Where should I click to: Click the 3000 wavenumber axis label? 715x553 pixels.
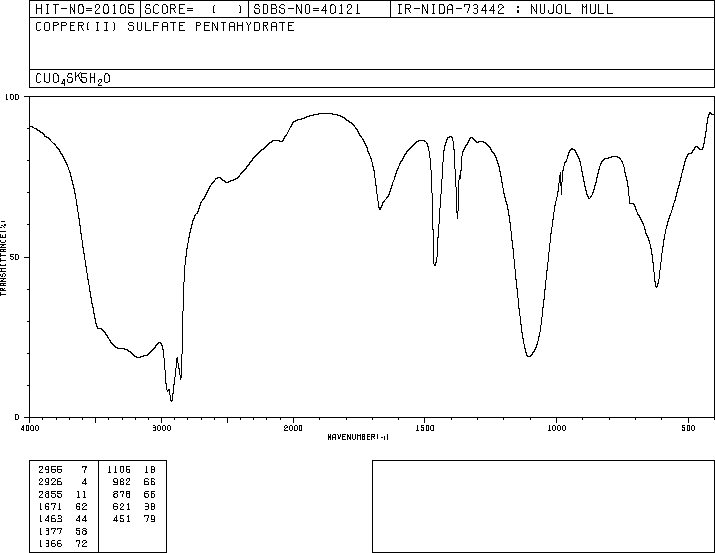click(161, 428)
